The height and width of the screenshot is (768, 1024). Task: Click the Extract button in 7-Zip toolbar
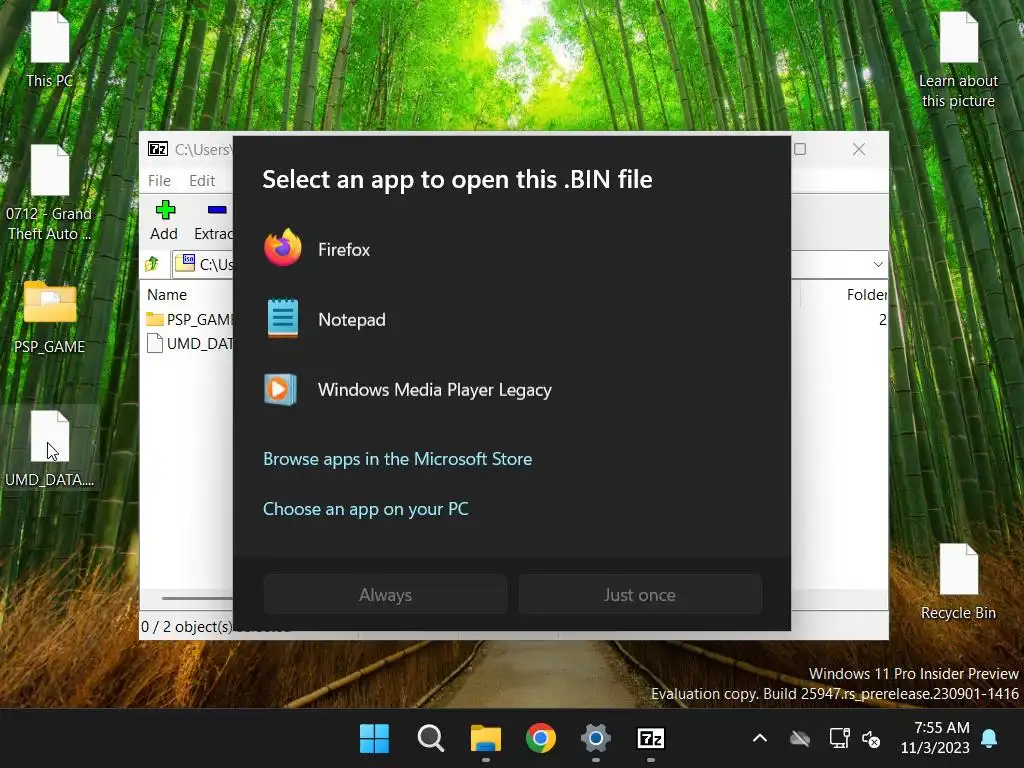(x=213, y=221)
